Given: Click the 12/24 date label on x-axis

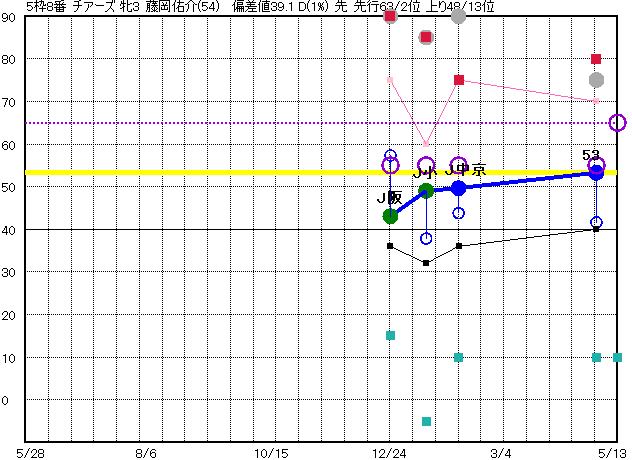Looking at the screenshot, I should (389, 452).
